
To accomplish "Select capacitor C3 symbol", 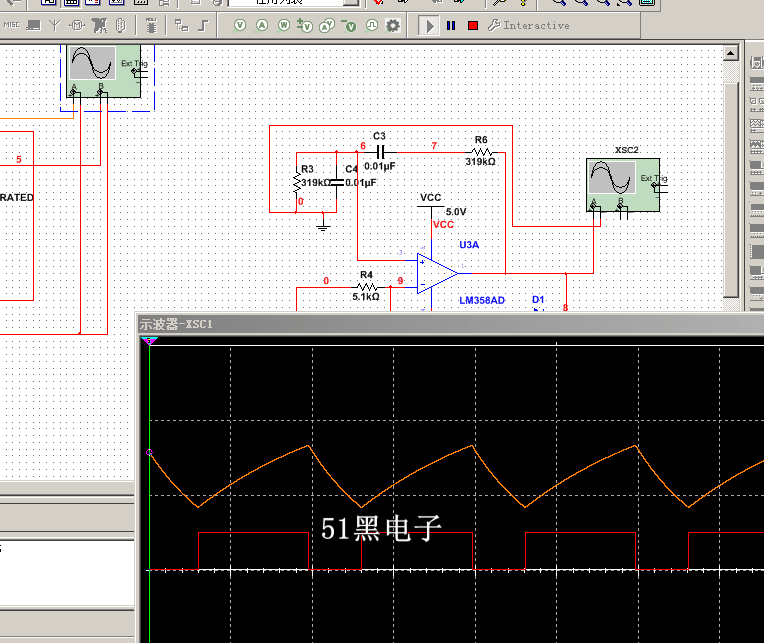I will coord(382,152).
